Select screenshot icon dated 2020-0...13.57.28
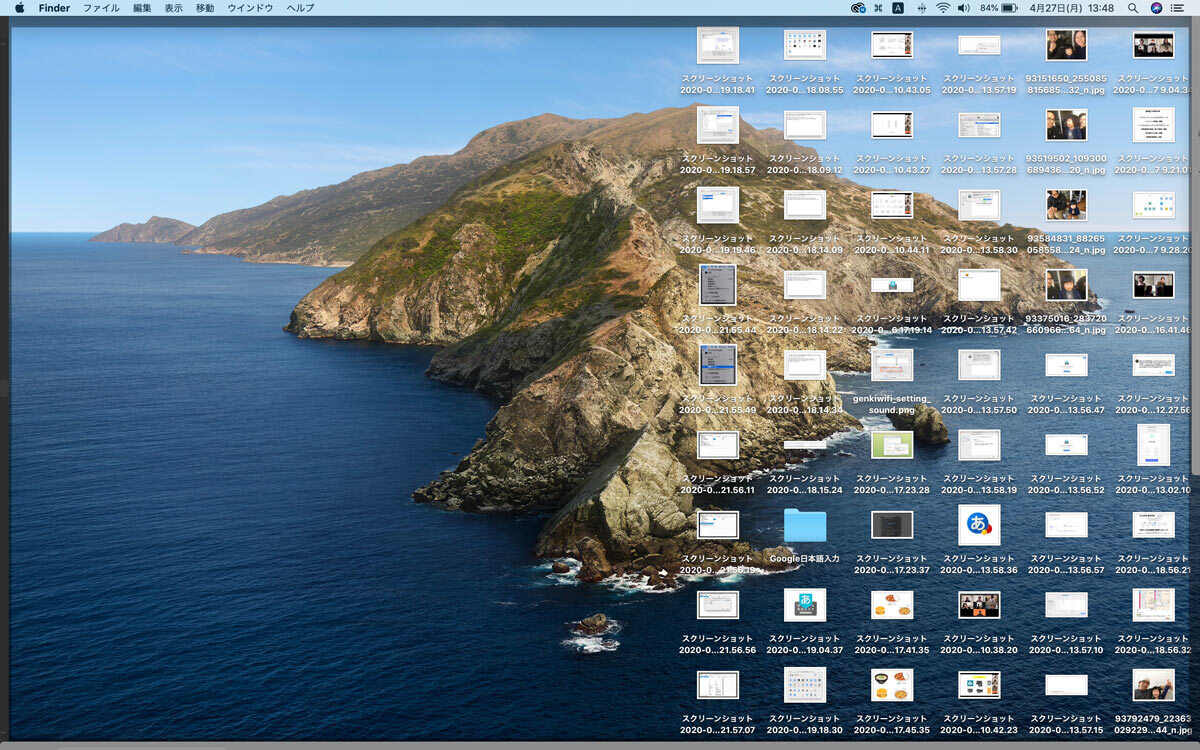 [979, 125]
